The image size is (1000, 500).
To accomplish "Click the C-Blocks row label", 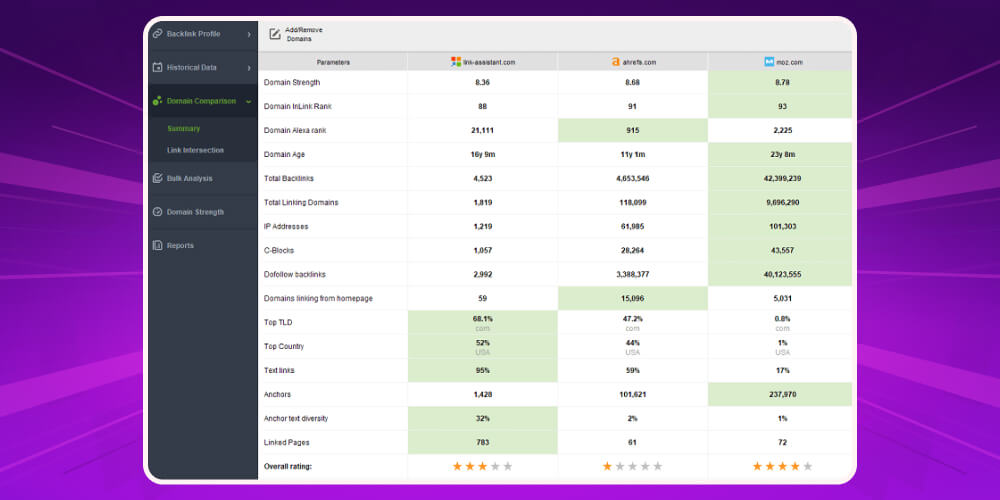I will [x=279, y=250].
